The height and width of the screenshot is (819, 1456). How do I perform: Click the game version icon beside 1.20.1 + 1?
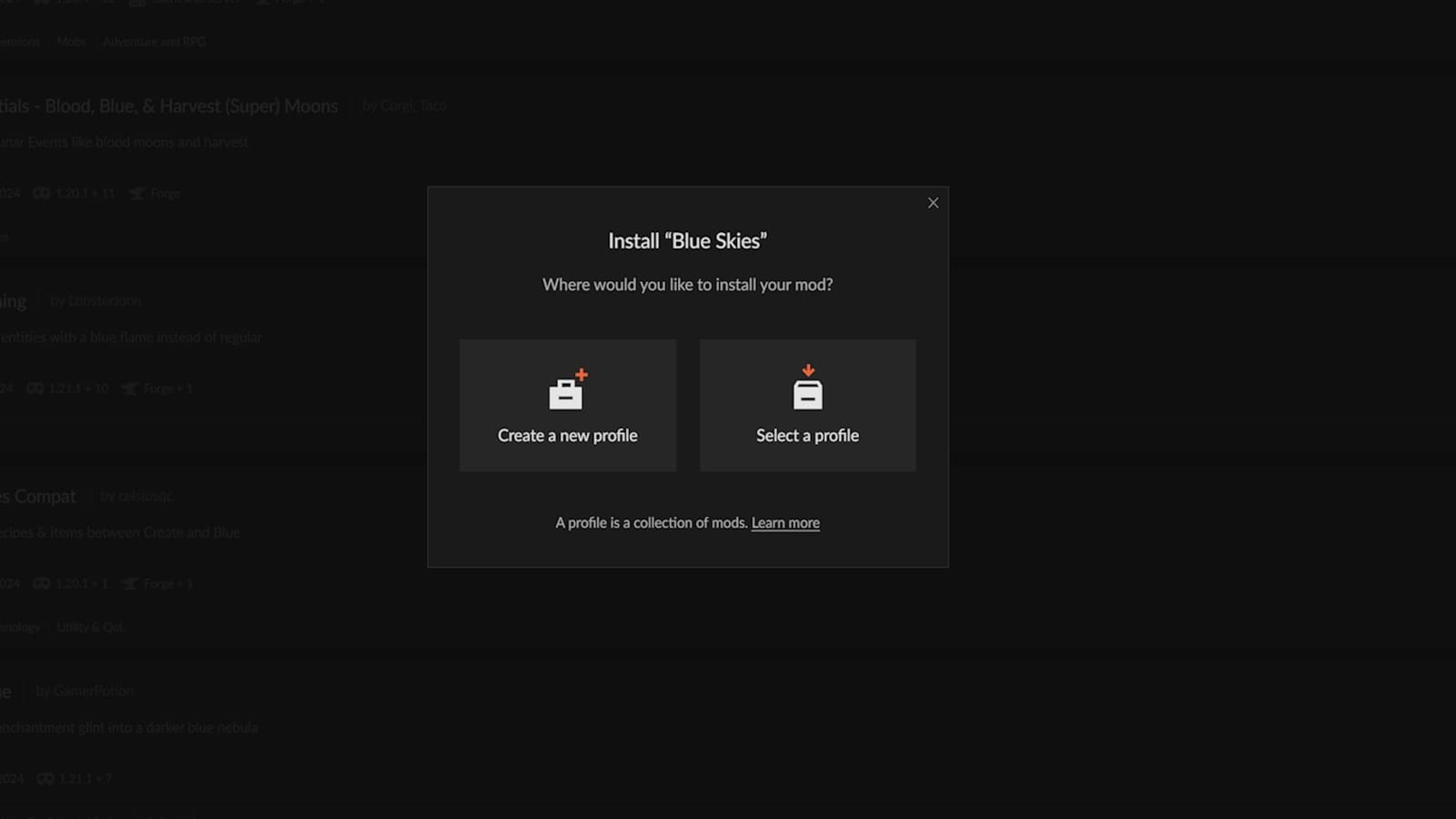click(41, 583)
